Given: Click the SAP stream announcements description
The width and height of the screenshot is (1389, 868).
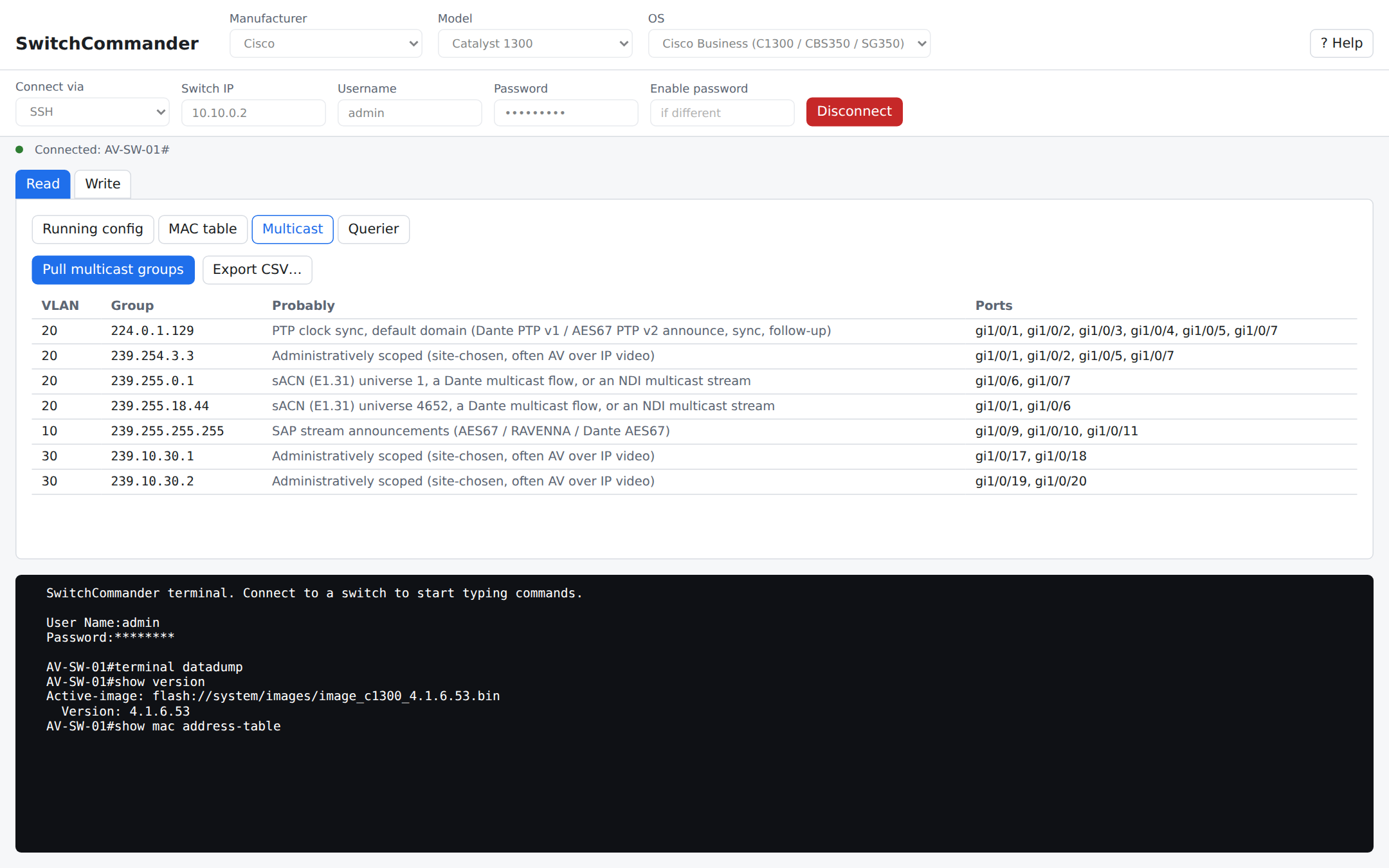Looking at the screenshot, I should click(x=471, y=431).
